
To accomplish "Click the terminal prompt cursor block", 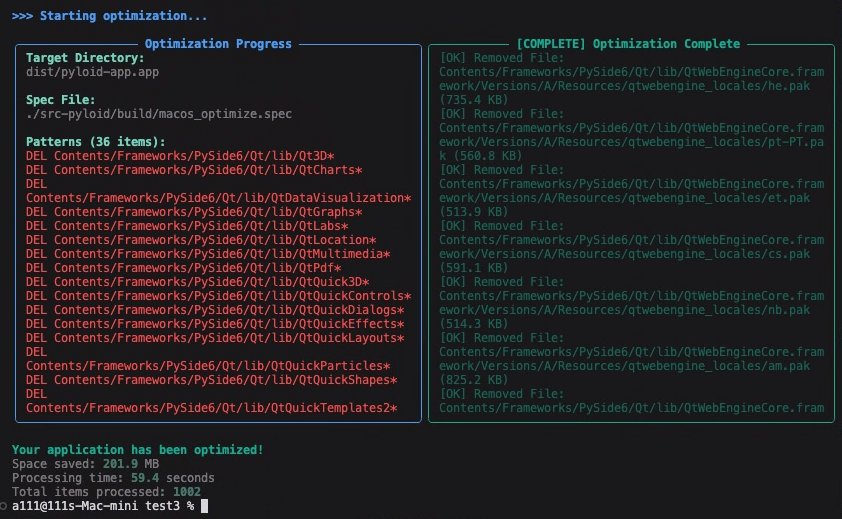I will 204,506.
